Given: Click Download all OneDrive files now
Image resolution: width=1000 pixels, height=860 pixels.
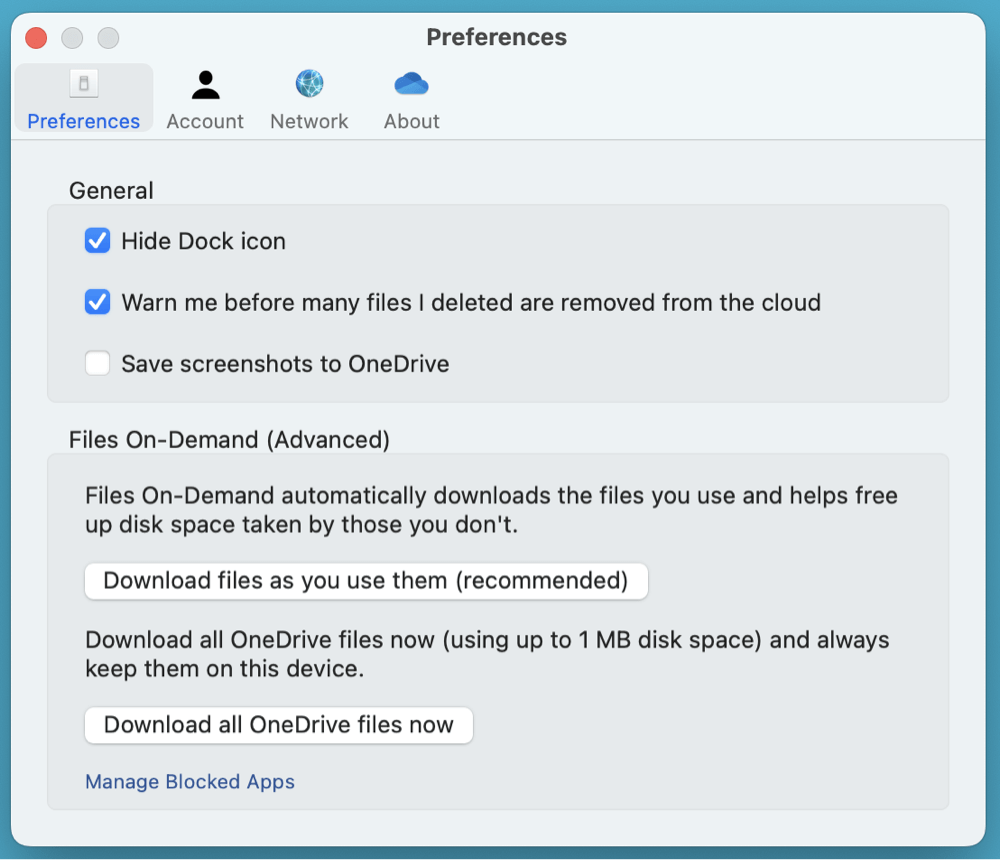Looking at the screenshot, I should pyautogui.click(x=278, y=725).
